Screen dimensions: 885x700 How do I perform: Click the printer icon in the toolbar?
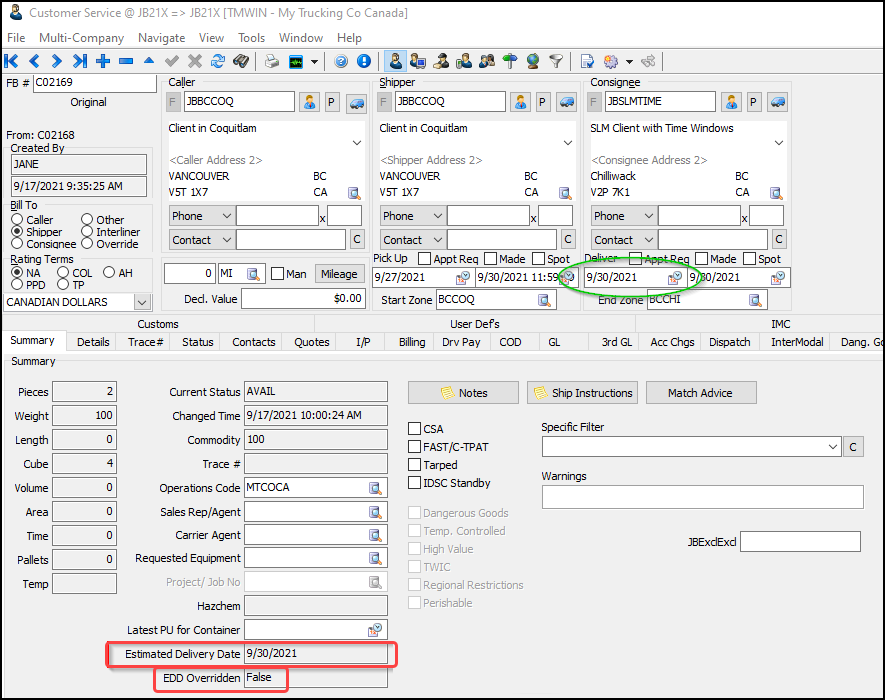coord(272,62)
